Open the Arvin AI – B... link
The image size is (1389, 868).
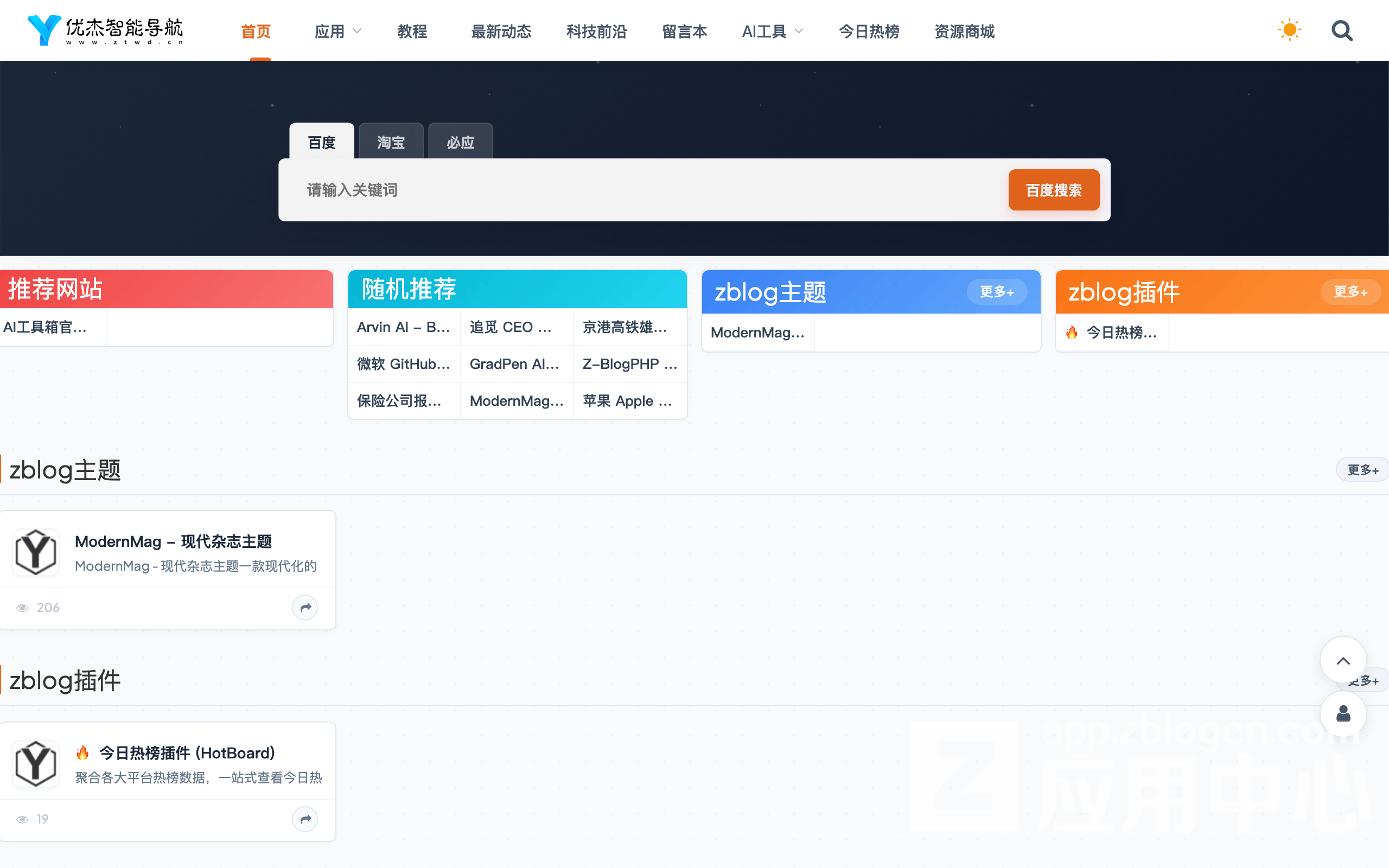[x=404, y=327]
